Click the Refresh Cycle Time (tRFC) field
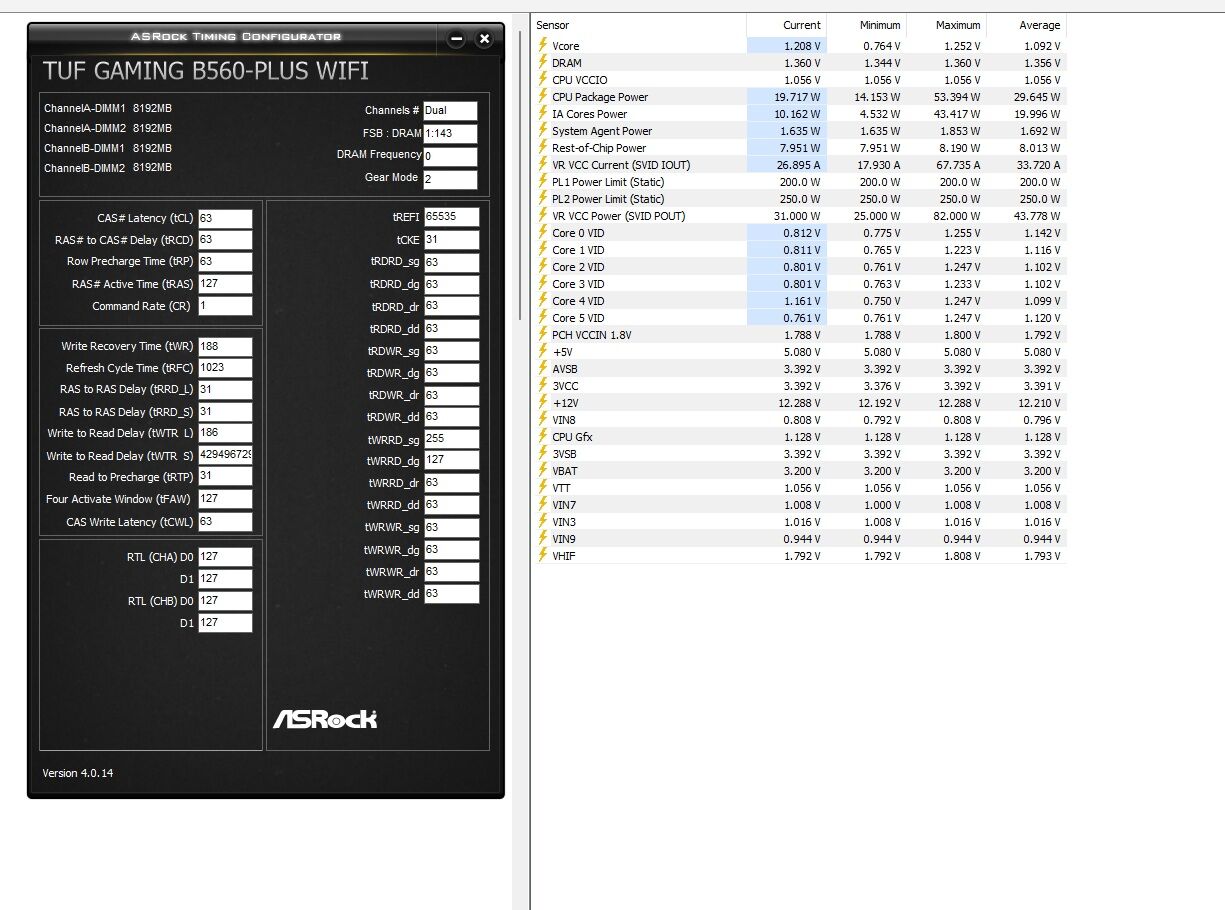The width and height of the screenshot is (1225, 910). [x=225, y=368]
